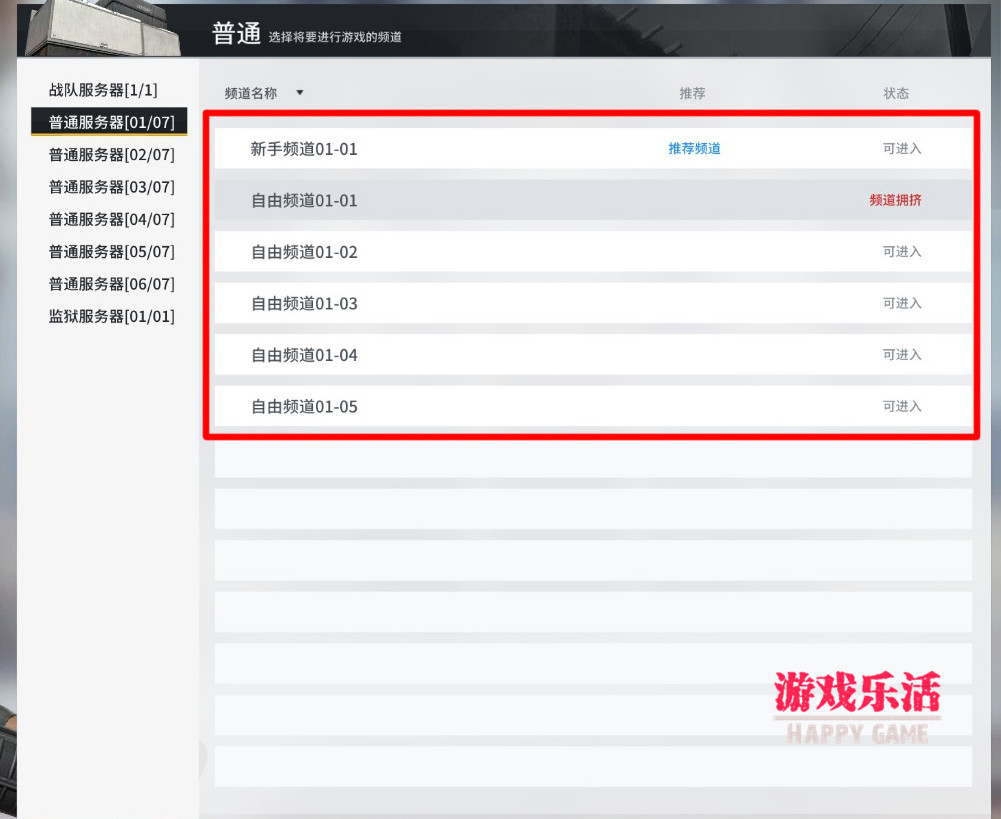Click 可进入 status of 自由频道01-03
This screenshot has height=819, width=1001.
902,303
